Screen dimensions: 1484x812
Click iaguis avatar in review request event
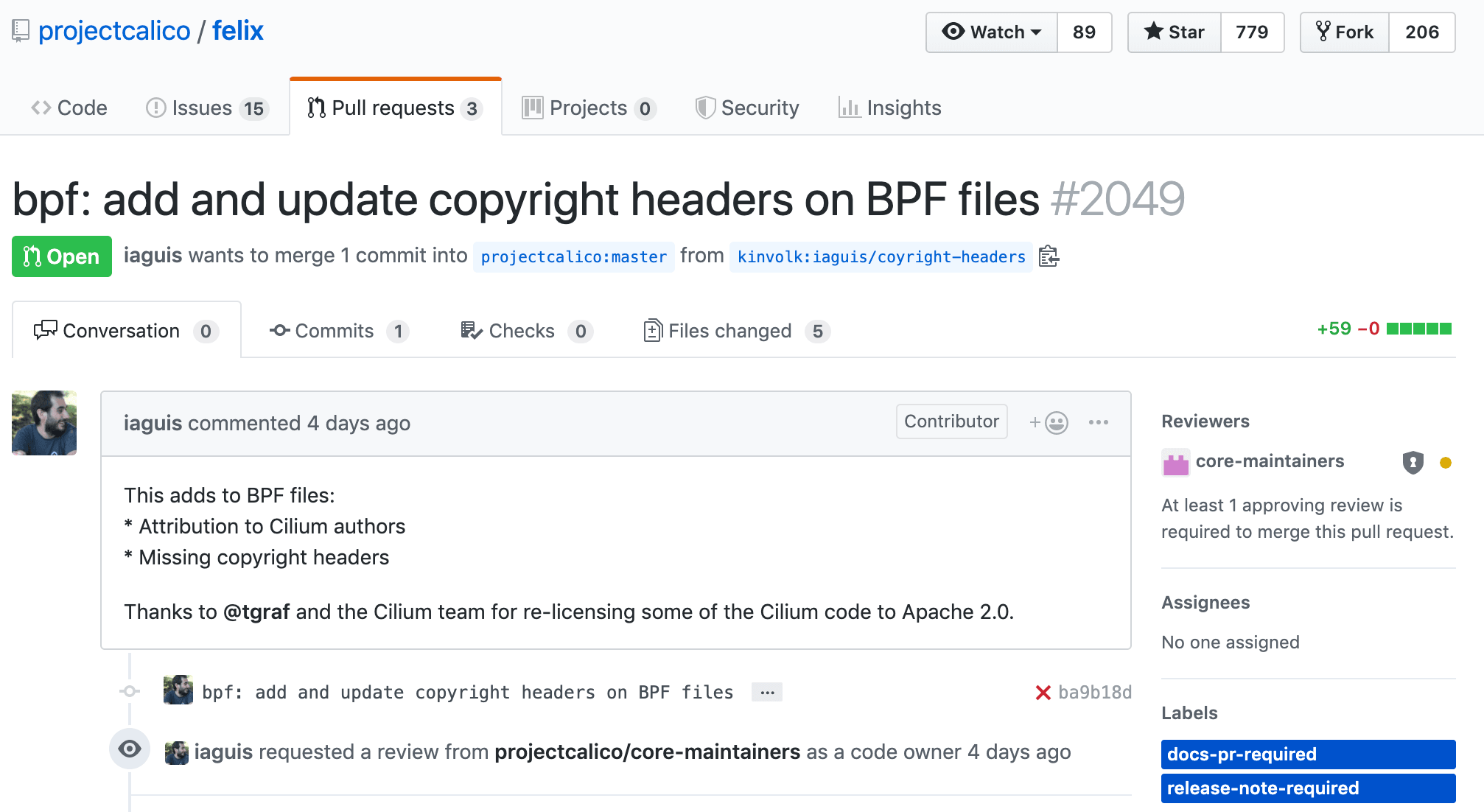pos(177,752)
